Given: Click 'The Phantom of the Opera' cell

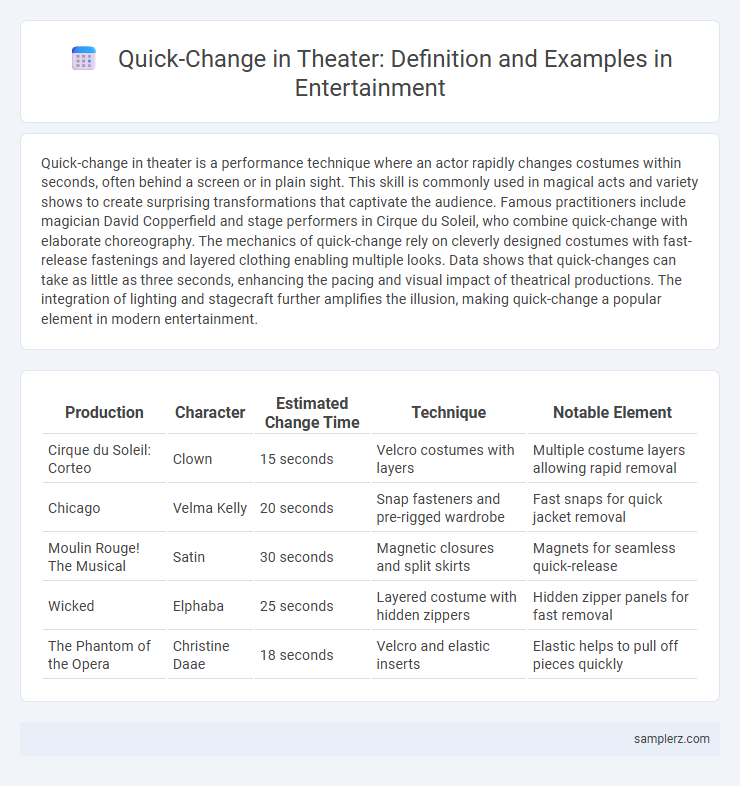Looking at the screenshot, I should coord(104,655).
